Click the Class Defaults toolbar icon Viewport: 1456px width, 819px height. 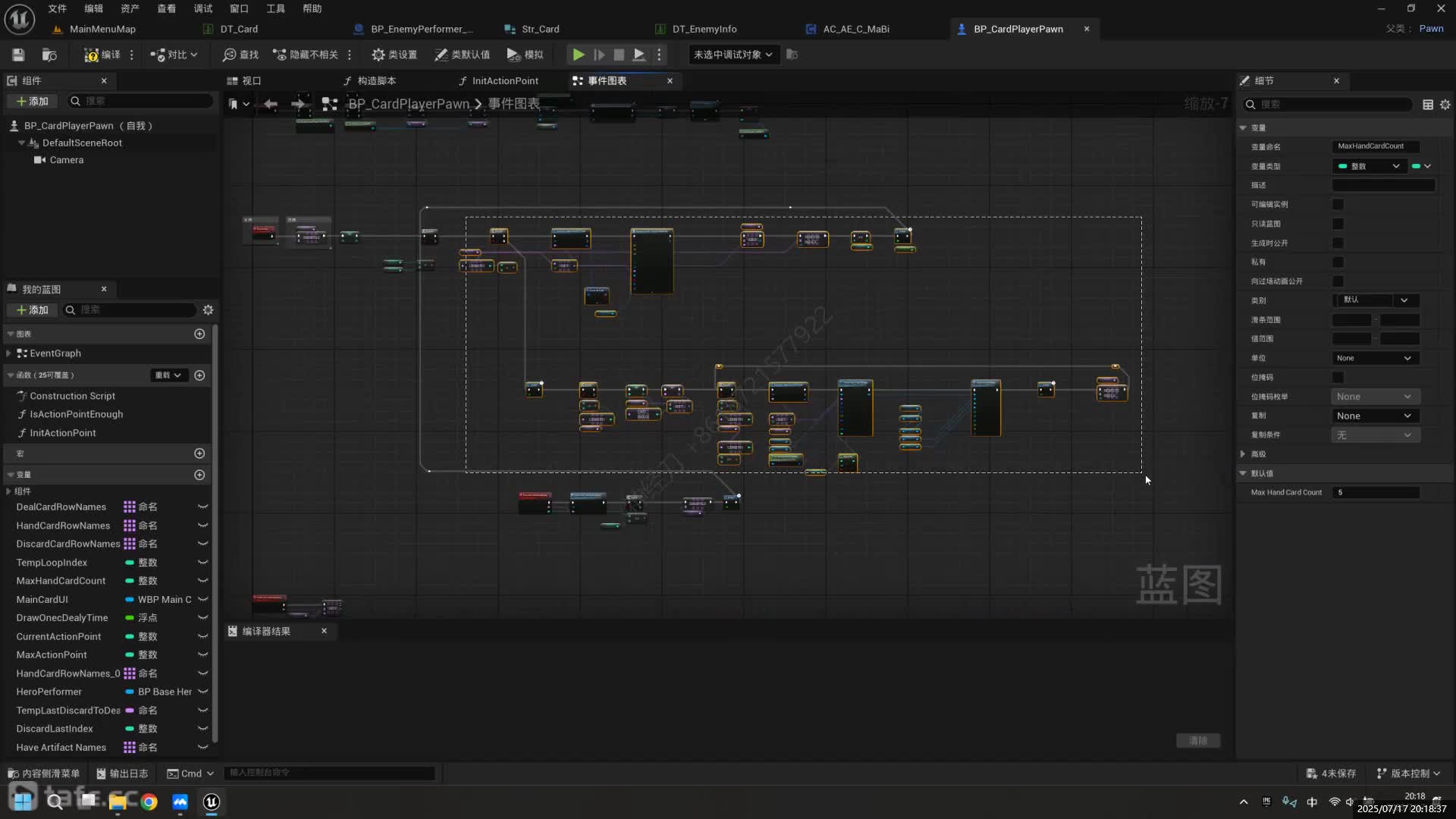(x=462, y=55)
